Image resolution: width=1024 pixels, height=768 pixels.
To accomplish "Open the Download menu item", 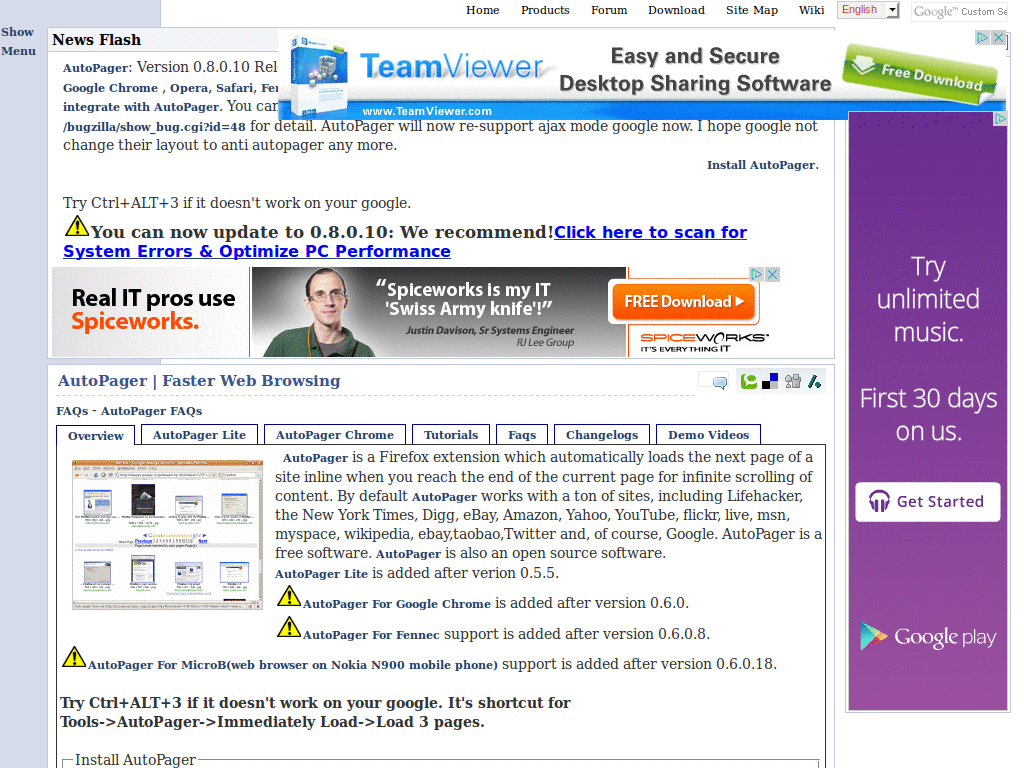I will 677,10.
